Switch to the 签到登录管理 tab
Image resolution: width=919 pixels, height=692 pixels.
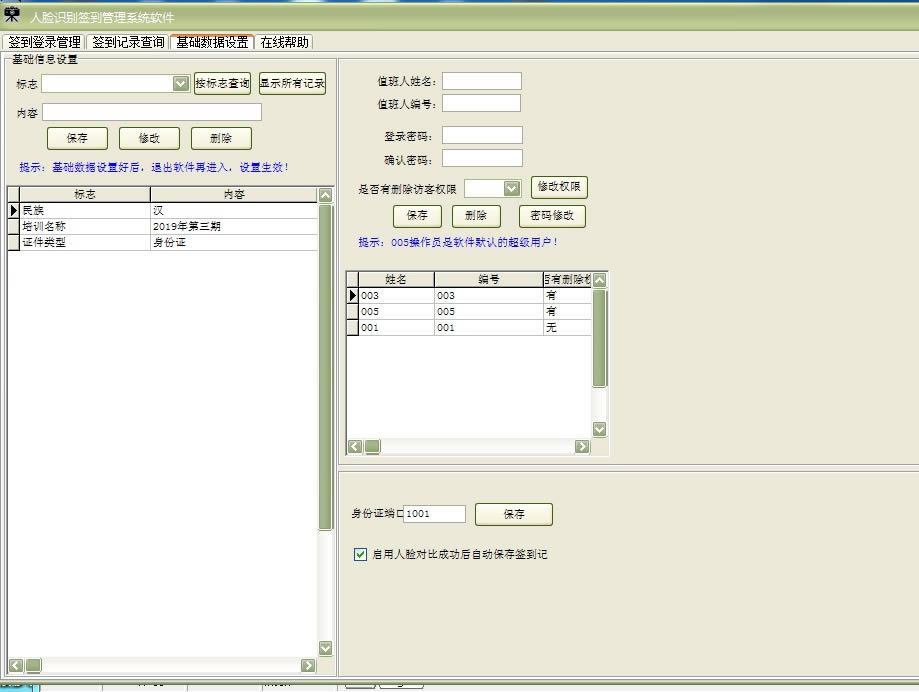coord(44,42)
